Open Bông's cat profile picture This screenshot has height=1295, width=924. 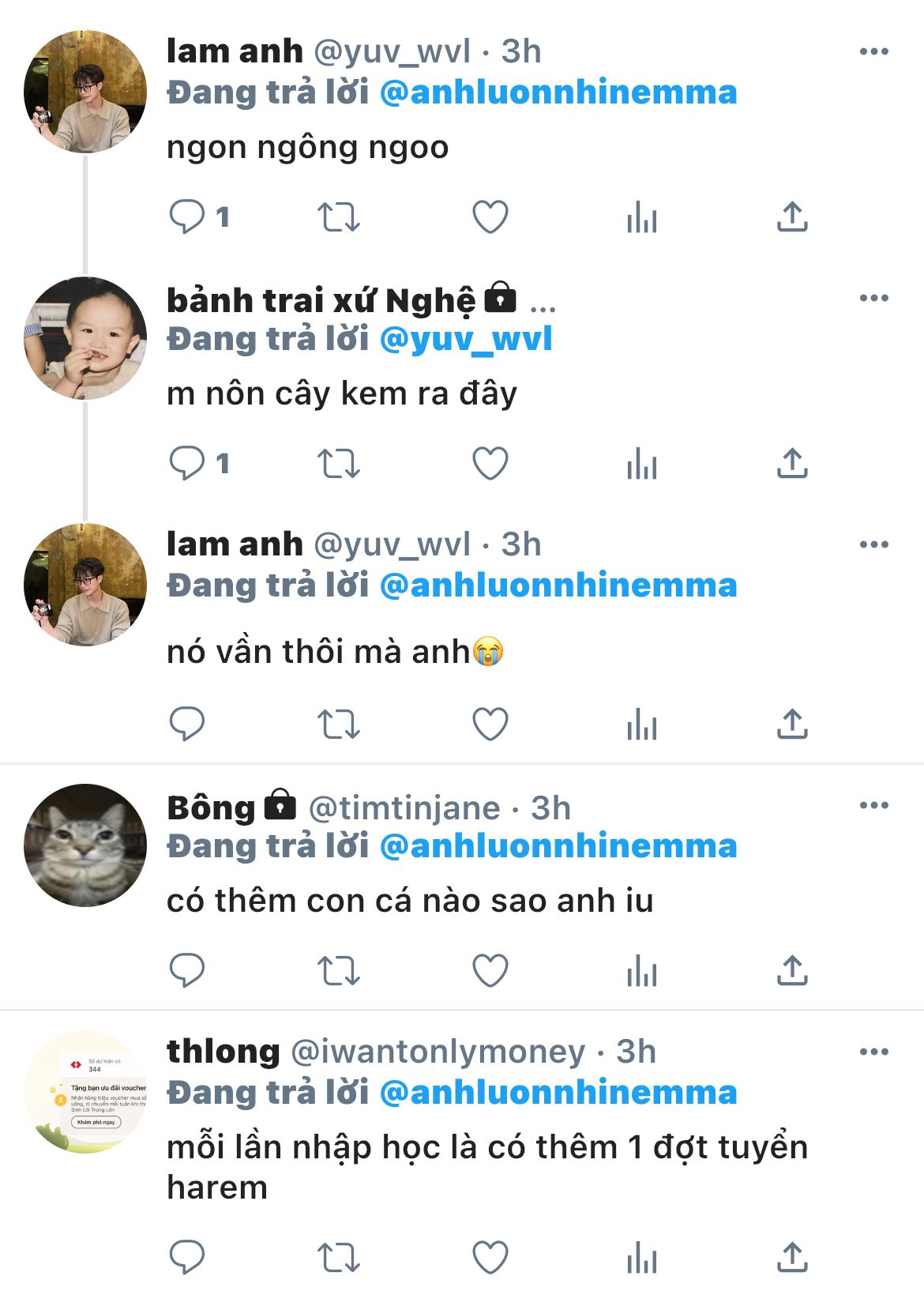point(85,845)
